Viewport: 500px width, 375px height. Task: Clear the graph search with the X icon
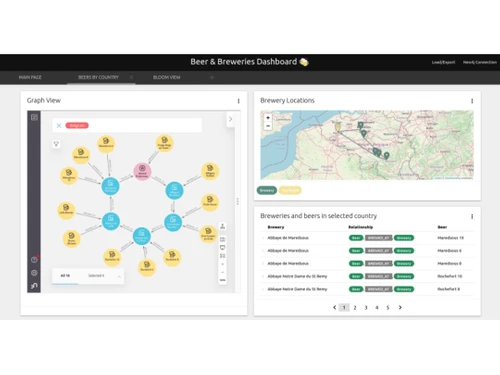click(x=59, y=126)
